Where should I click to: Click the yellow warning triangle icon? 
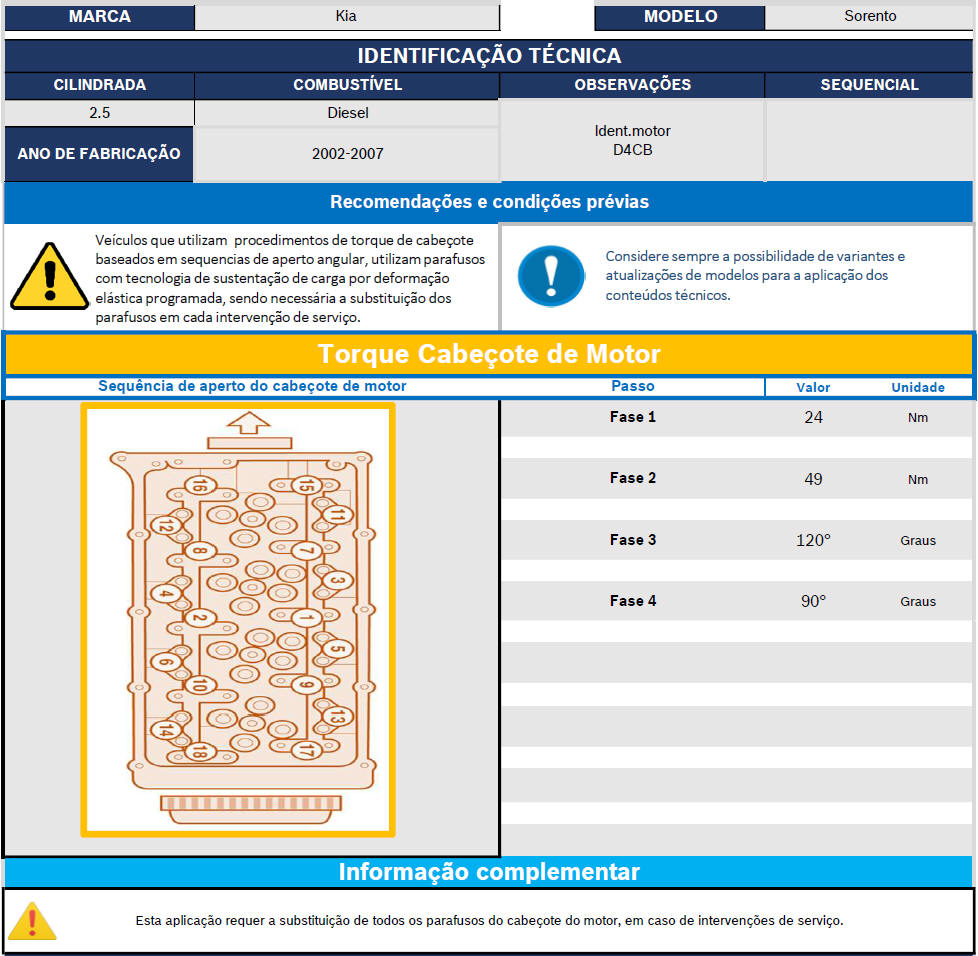(x=49, y=277)
